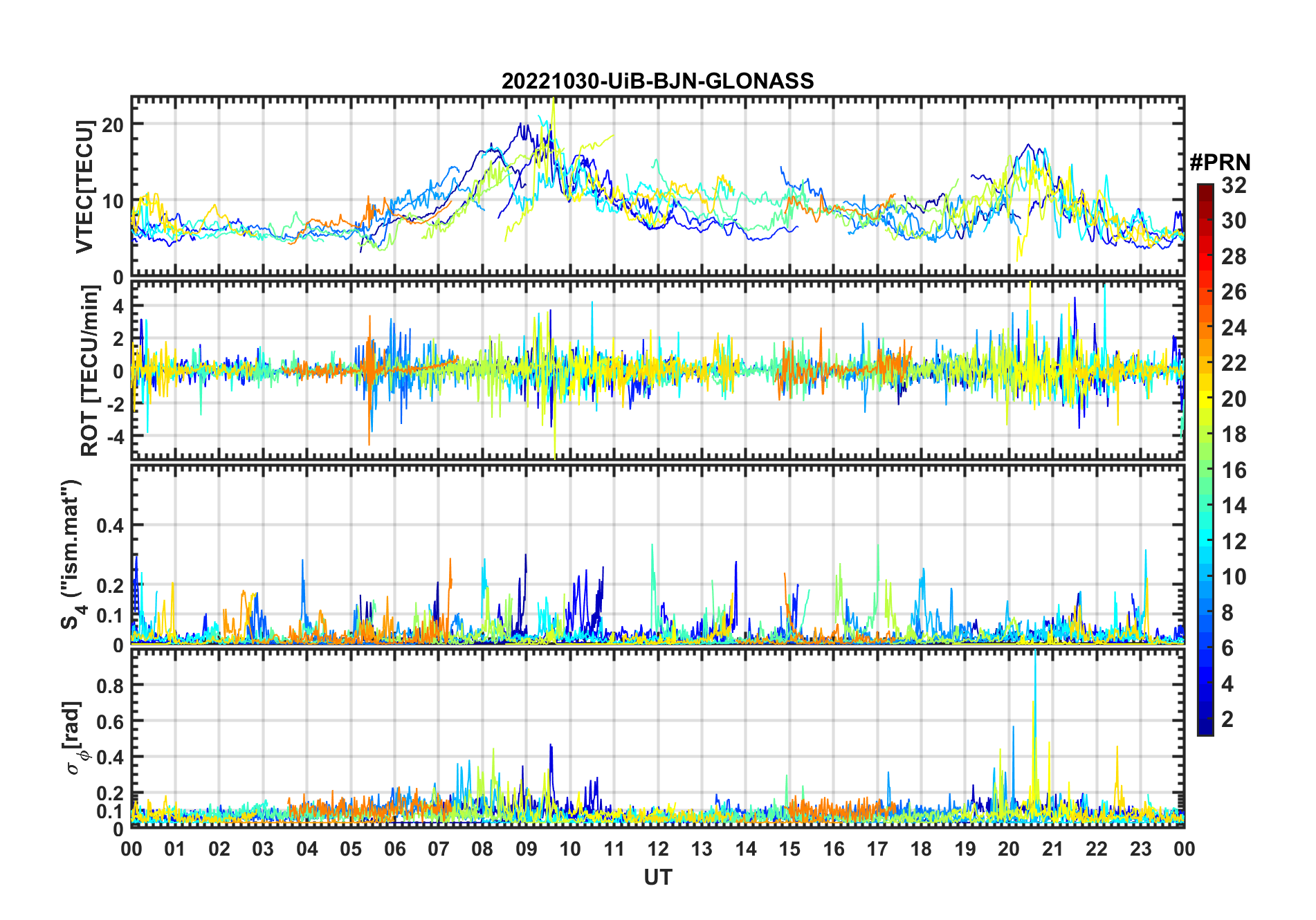The height and width of the screenshot is (920, 1316).
Task: Click the 20 tick on VTEC axis
Action: click(x=112, y=125)
